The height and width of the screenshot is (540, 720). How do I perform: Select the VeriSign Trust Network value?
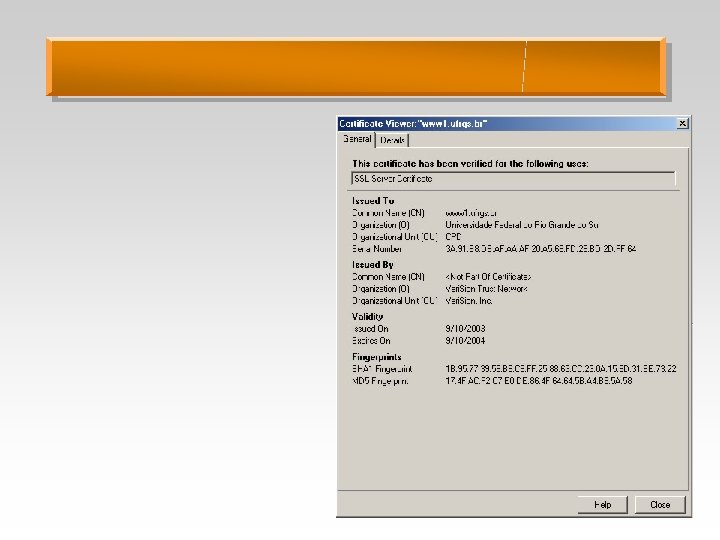coord(486,289)
